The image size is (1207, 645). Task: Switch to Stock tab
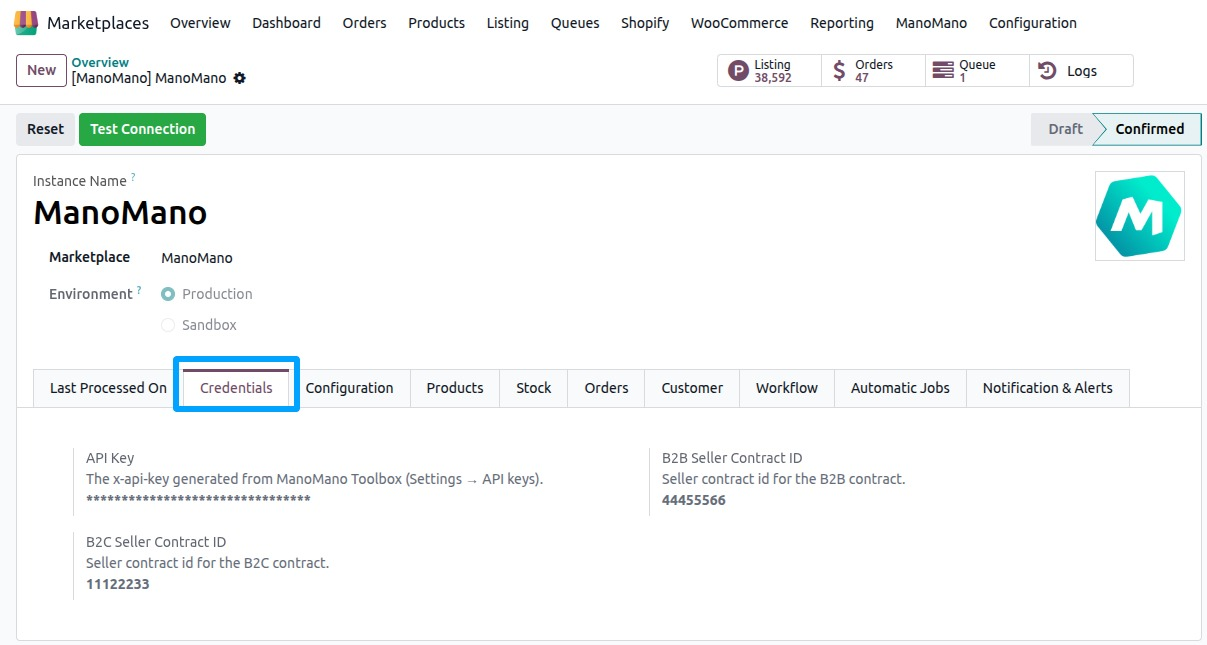pos(534,388)
